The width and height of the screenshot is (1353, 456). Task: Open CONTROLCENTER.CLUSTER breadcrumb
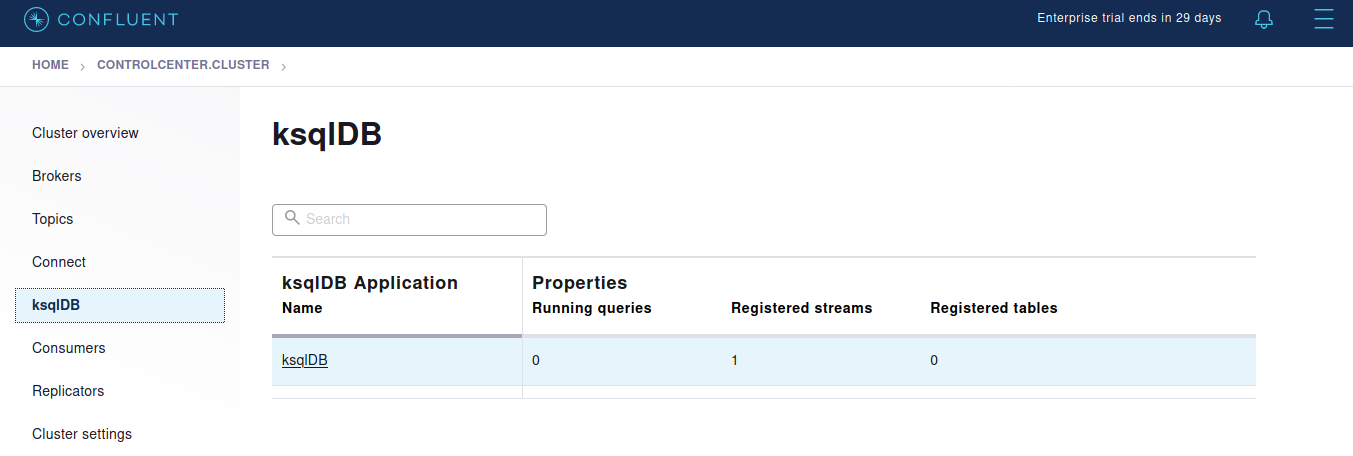183,65
